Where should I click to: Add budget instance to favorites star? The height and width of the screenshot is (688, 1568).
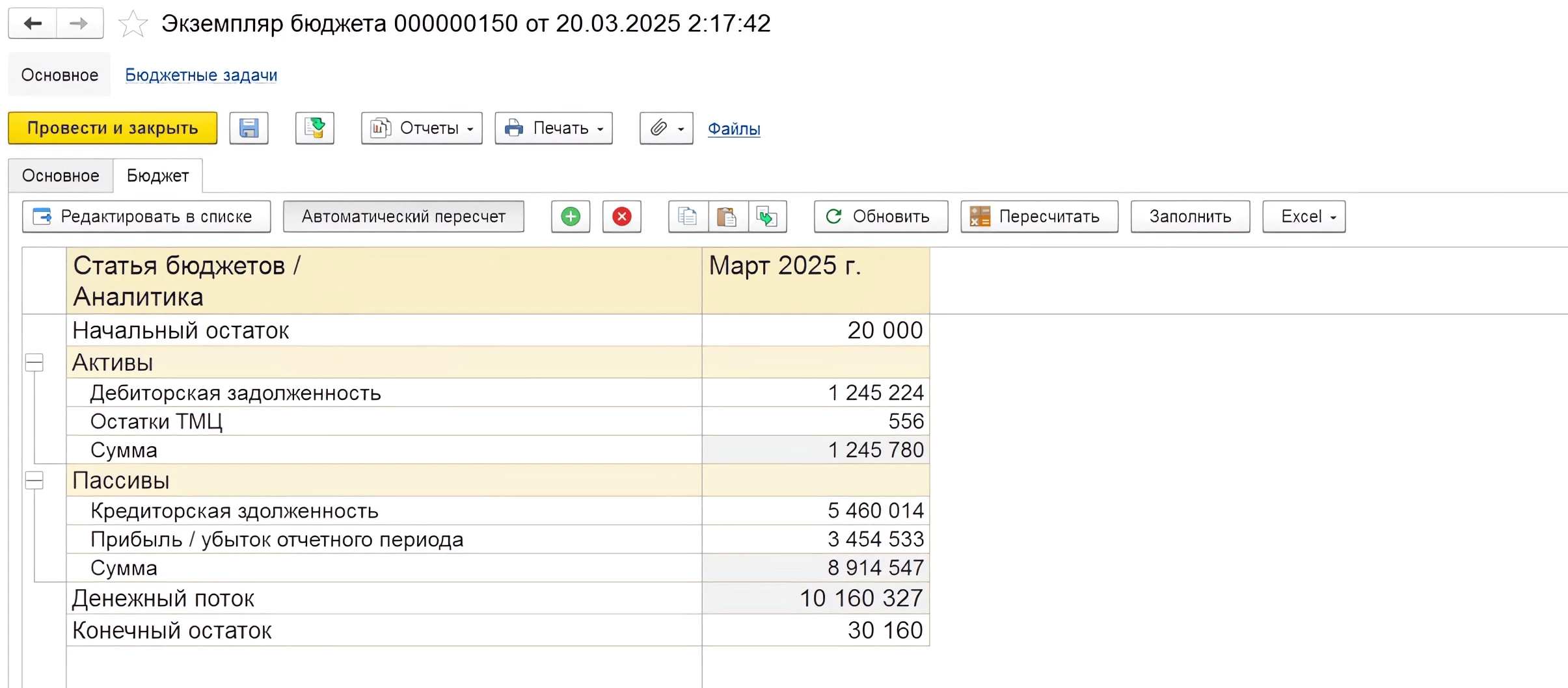(x=133, y=24)
